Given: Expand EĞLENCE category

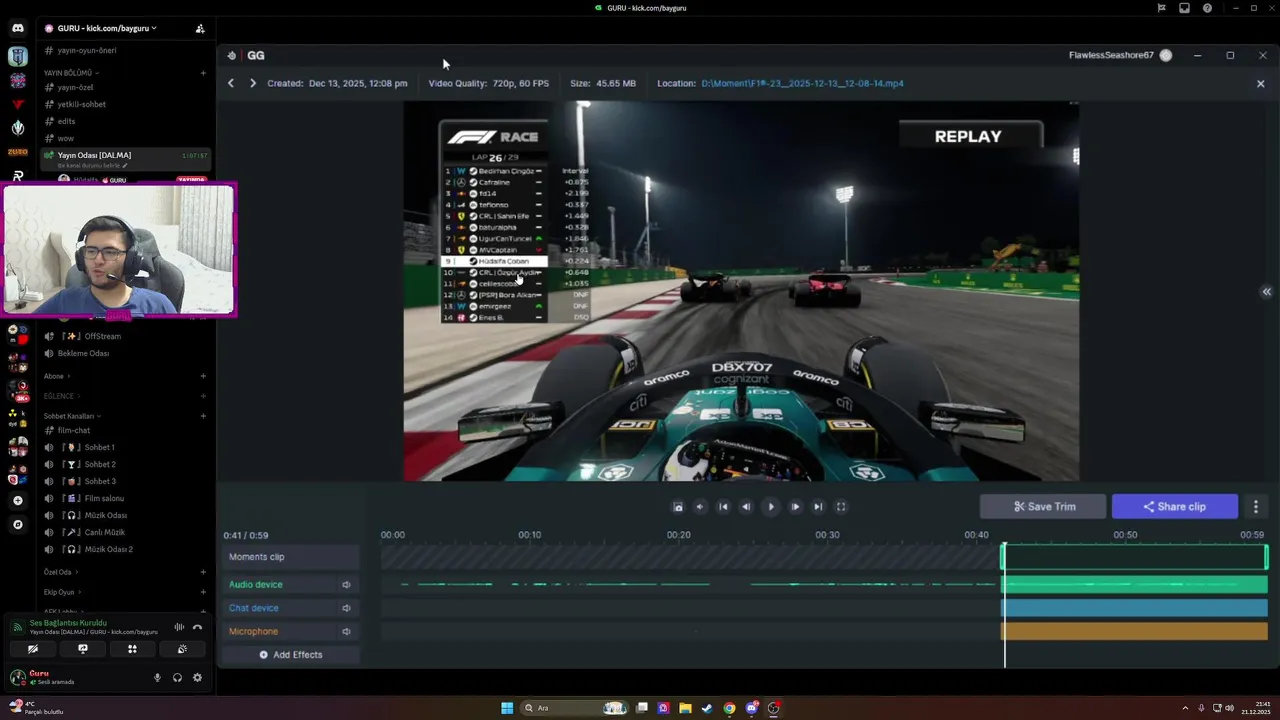Looking at the screenshot, I should click(x=59, y=396).
